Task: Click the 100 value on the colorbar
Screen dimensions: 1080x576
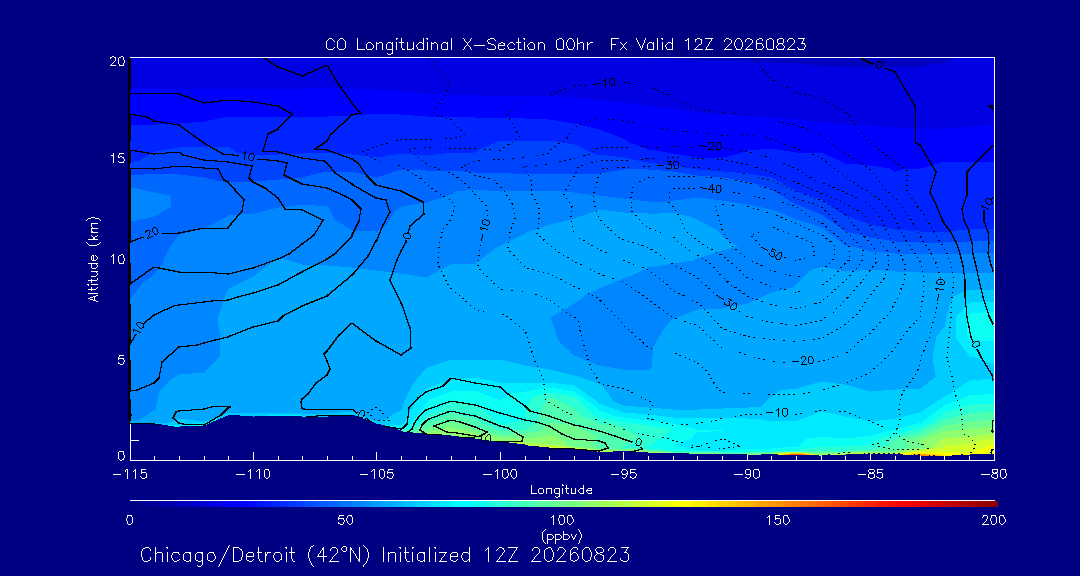Action: coord(562,520)
